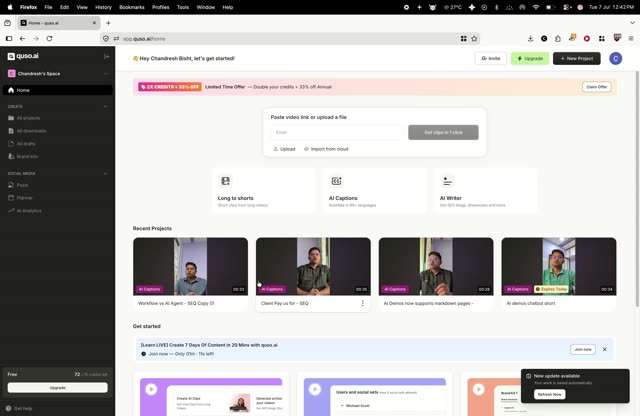640x416 pixels.
Task: Open Client Pay us for project thumbnail
Action: (313, 266)
